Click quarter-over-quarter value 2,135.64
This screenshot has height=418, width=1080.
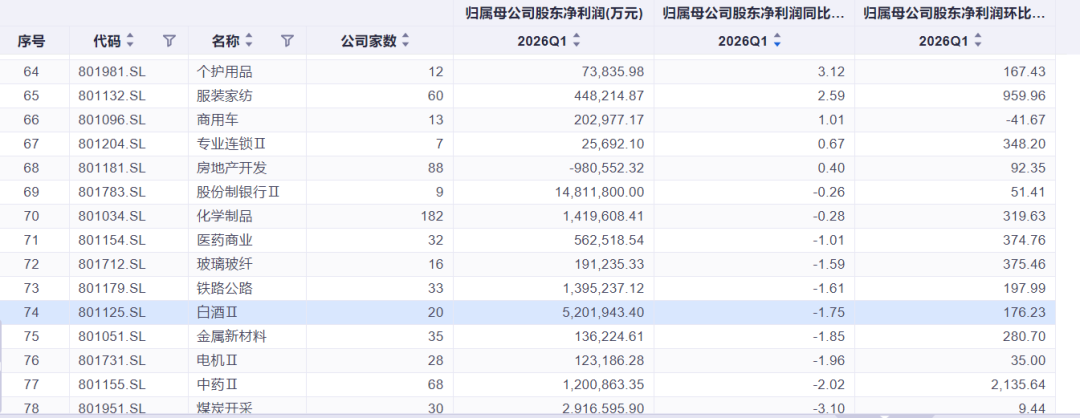(x=1019, y=385)
